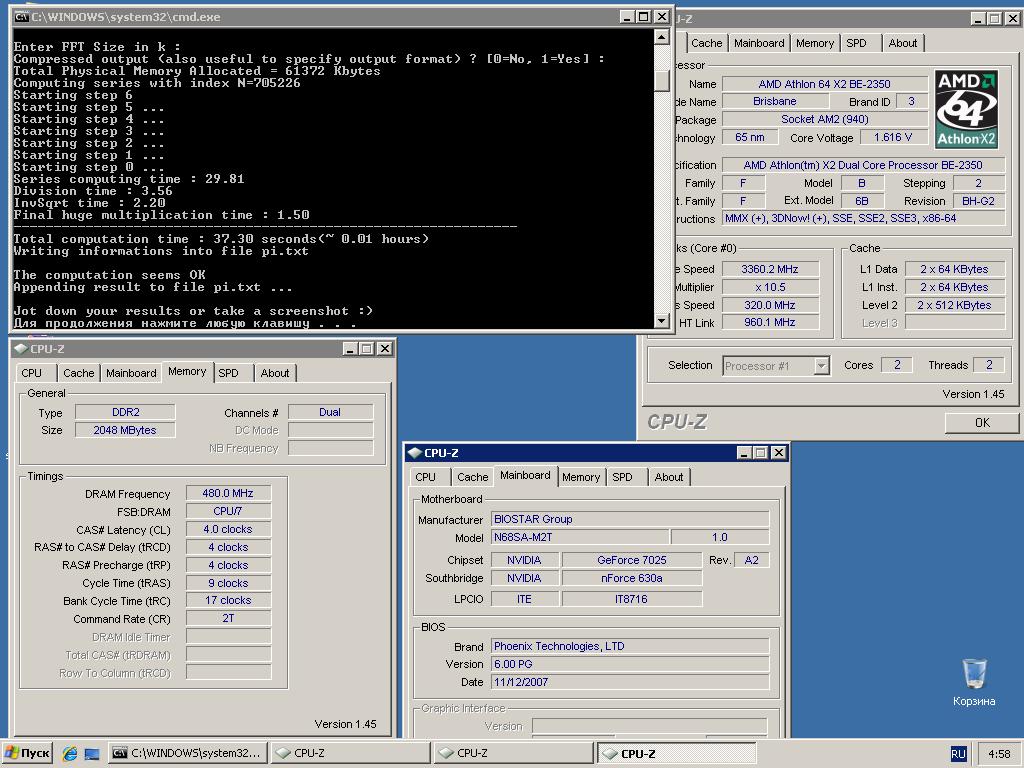Open the Пуск start button
1024x768 pixels.
pos(28,754)
